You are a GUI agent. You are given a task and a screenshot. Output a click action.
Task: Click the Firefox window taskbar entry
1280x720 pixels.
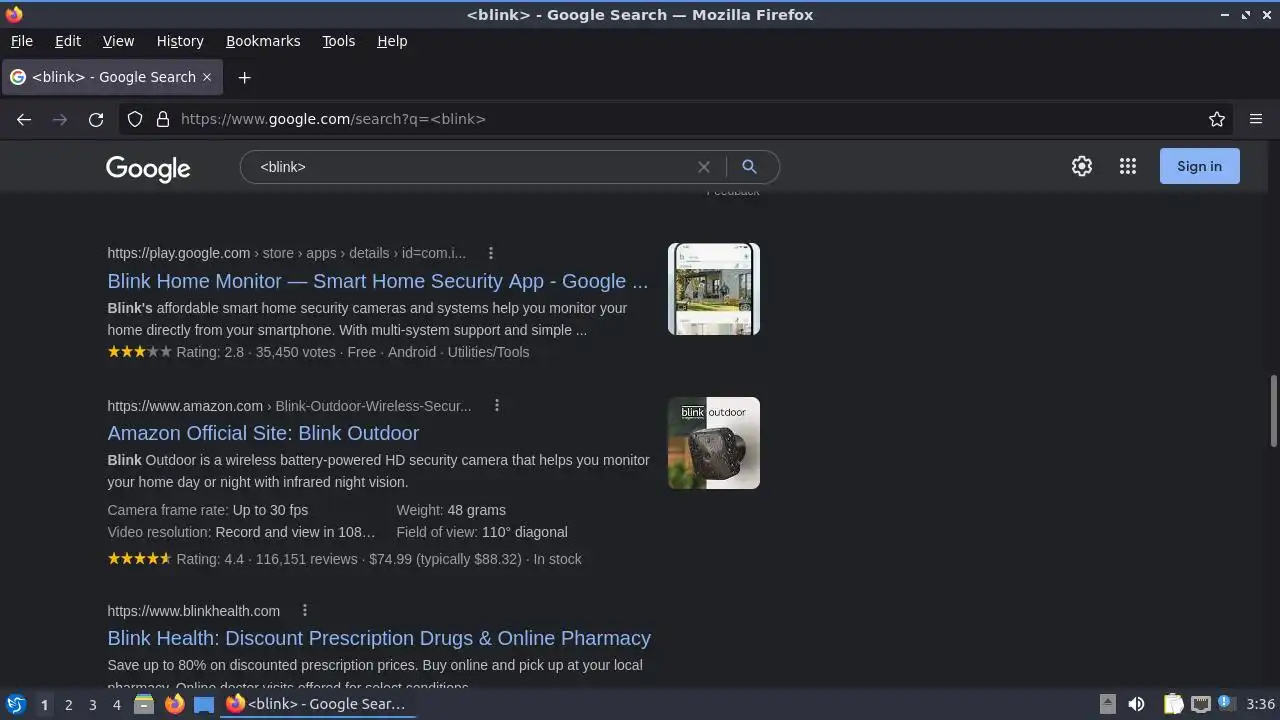point(317,704)
